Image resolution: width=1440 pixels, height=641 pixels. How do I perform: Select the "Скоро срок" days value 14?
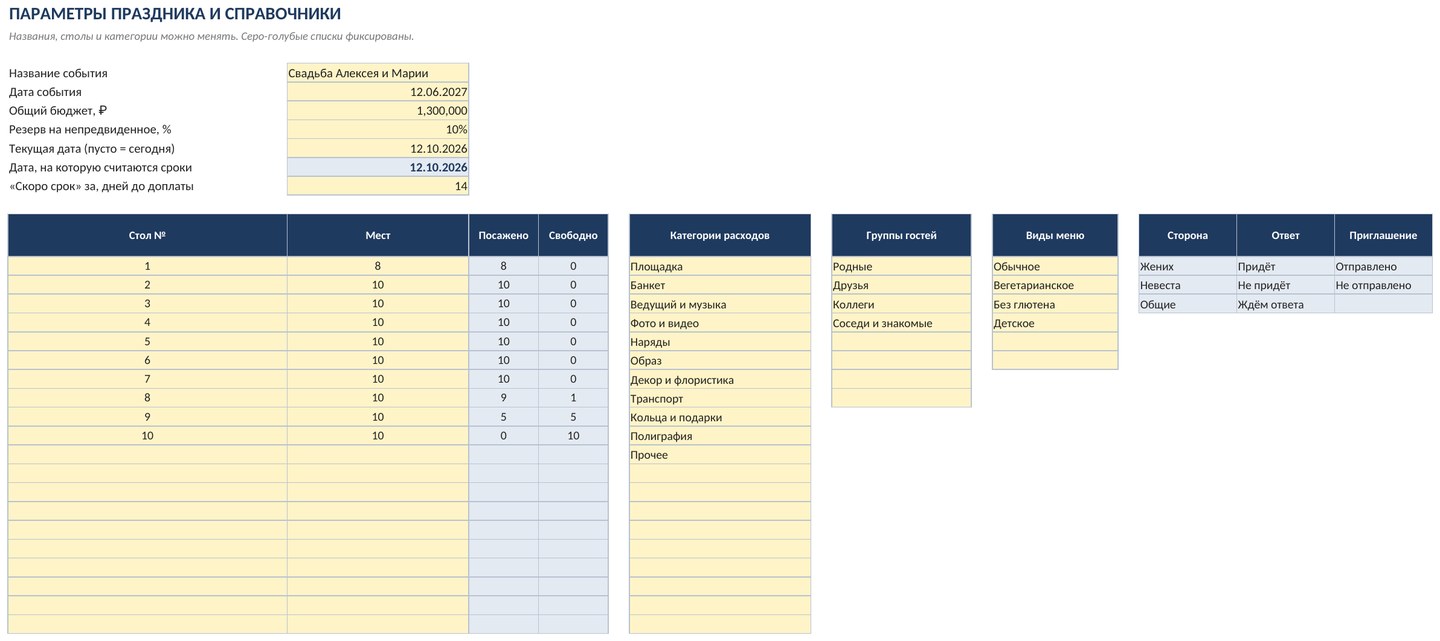point(378,186)
